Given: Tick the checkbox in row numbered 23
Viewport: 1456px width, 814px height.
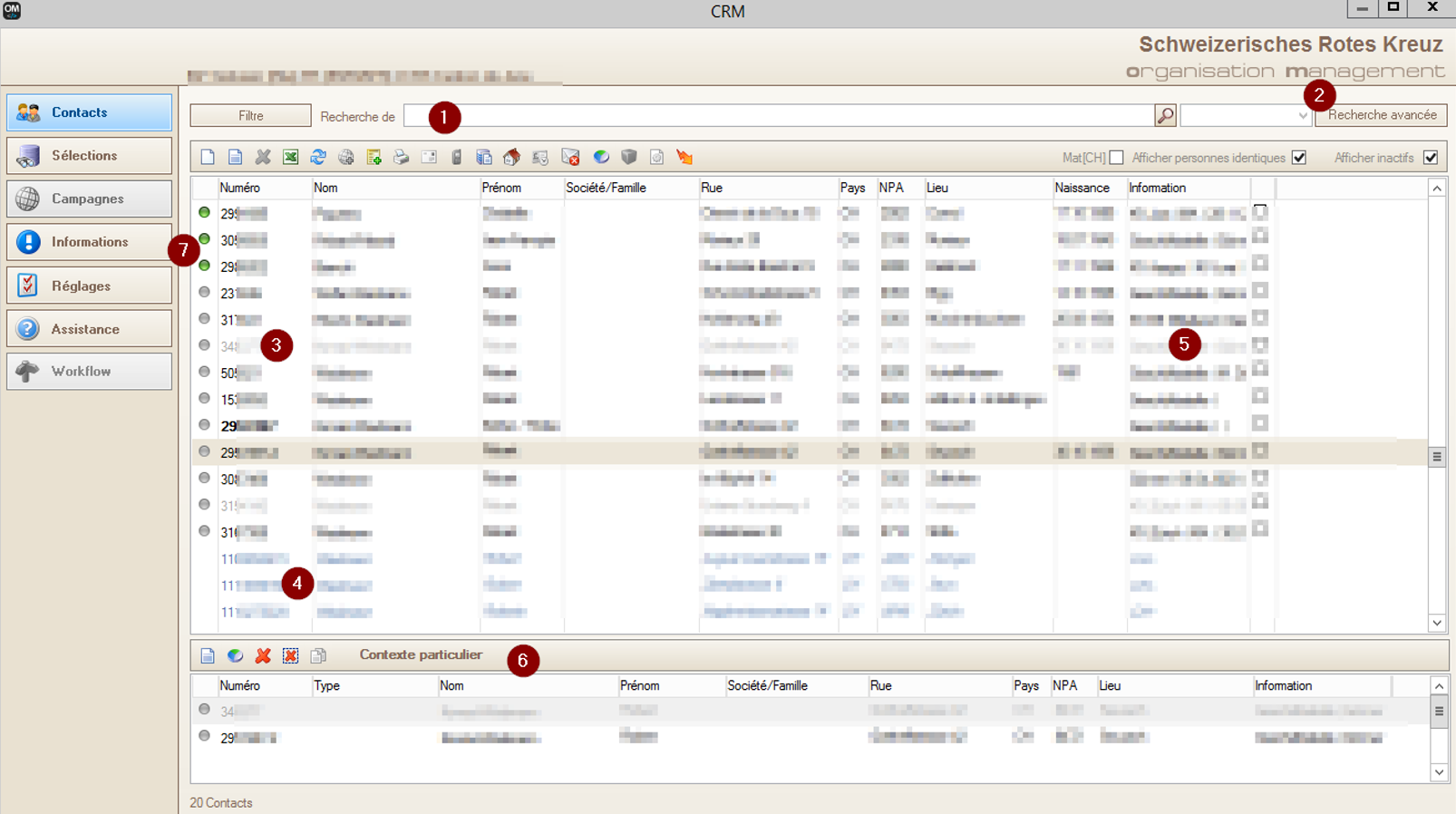Looking at the screenshot, I should (1260, 291).
